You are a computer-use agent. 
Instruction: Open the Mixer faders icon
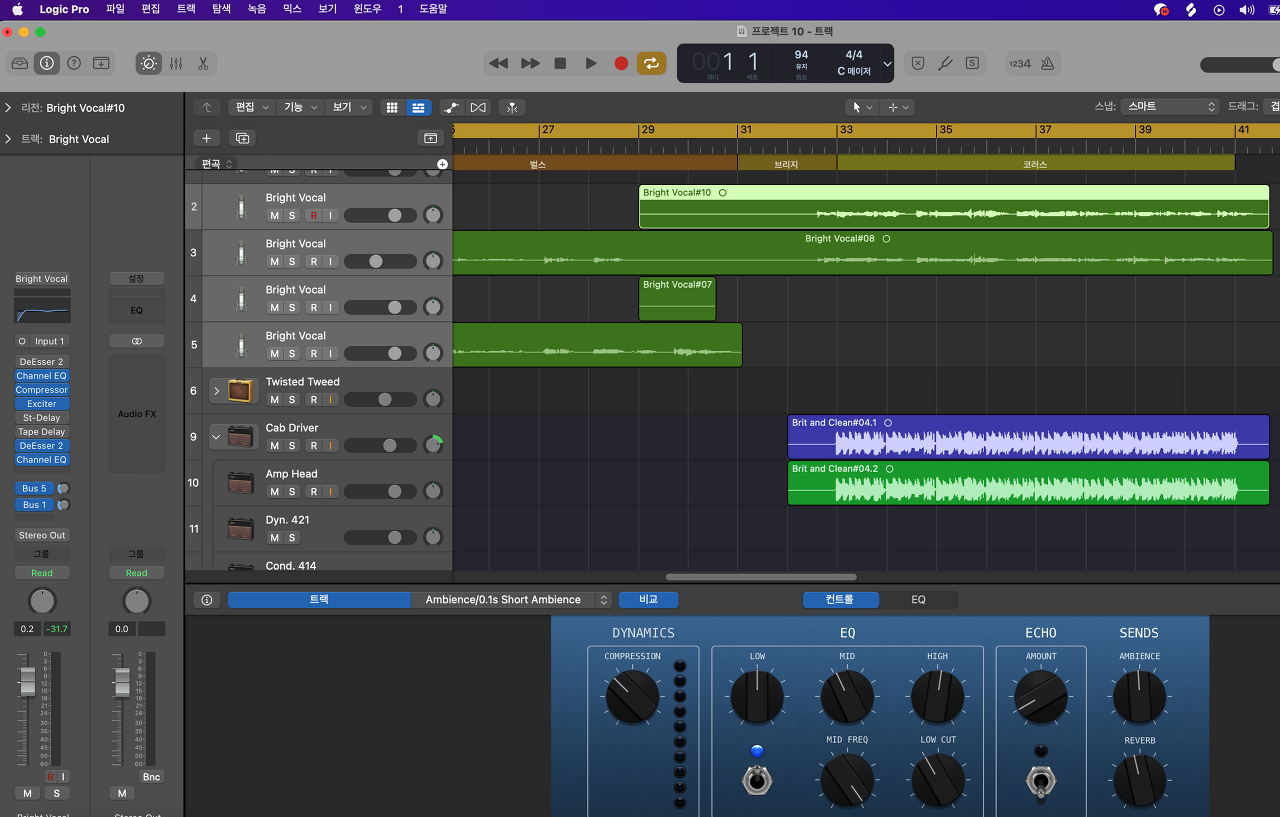tap(176, 63)
